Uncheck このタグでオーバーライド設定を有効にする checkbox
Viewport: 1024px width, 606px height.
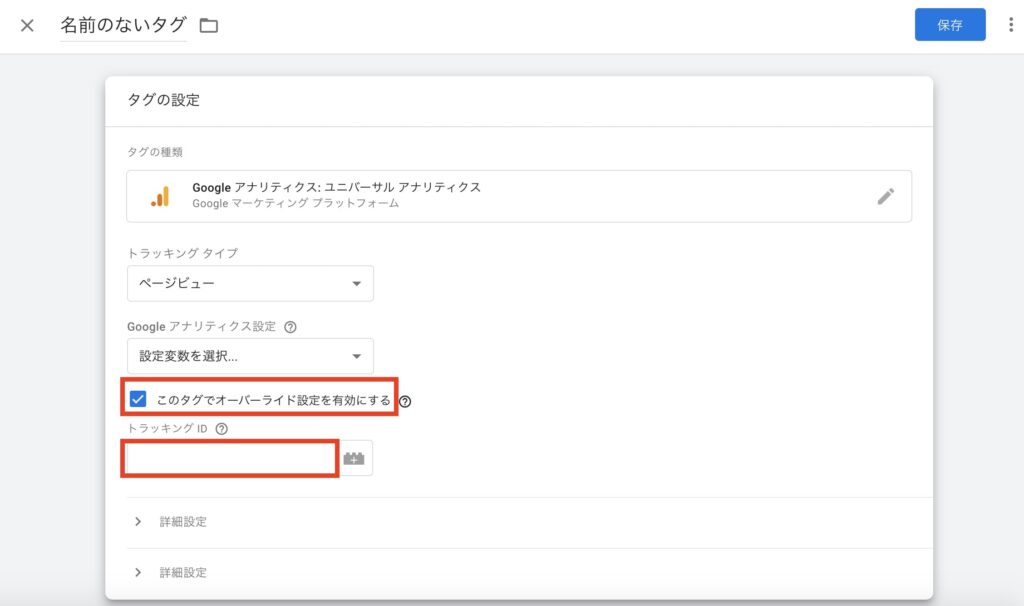coord(138,399)
